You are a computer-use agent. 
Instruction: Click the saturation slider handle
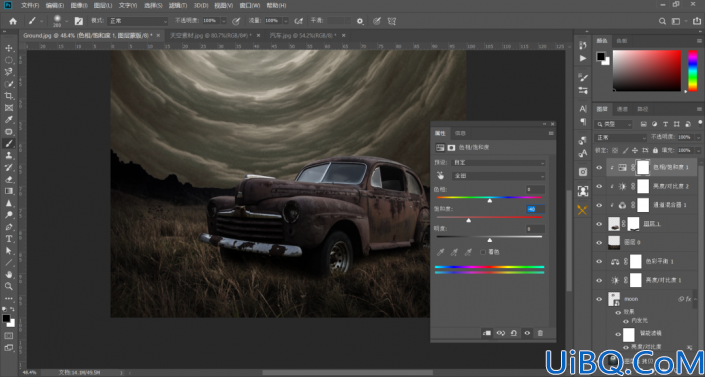469,220
